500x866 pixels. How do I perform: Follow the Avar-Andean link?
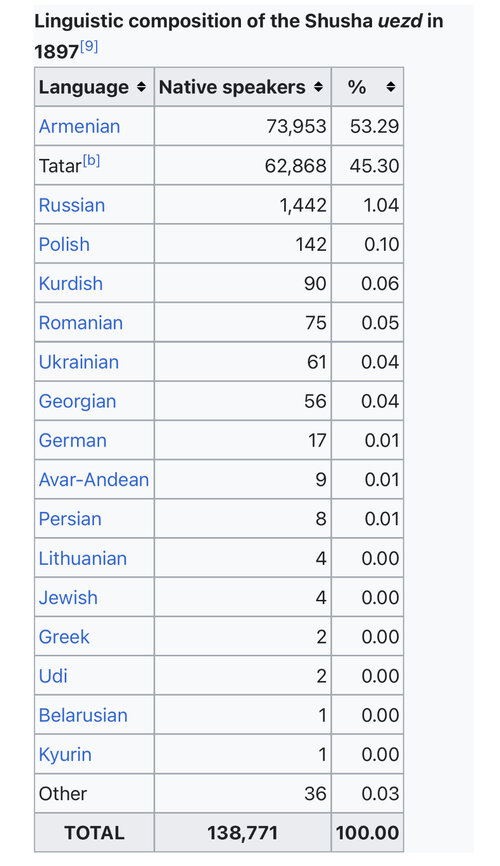click(x=94, y=480)
